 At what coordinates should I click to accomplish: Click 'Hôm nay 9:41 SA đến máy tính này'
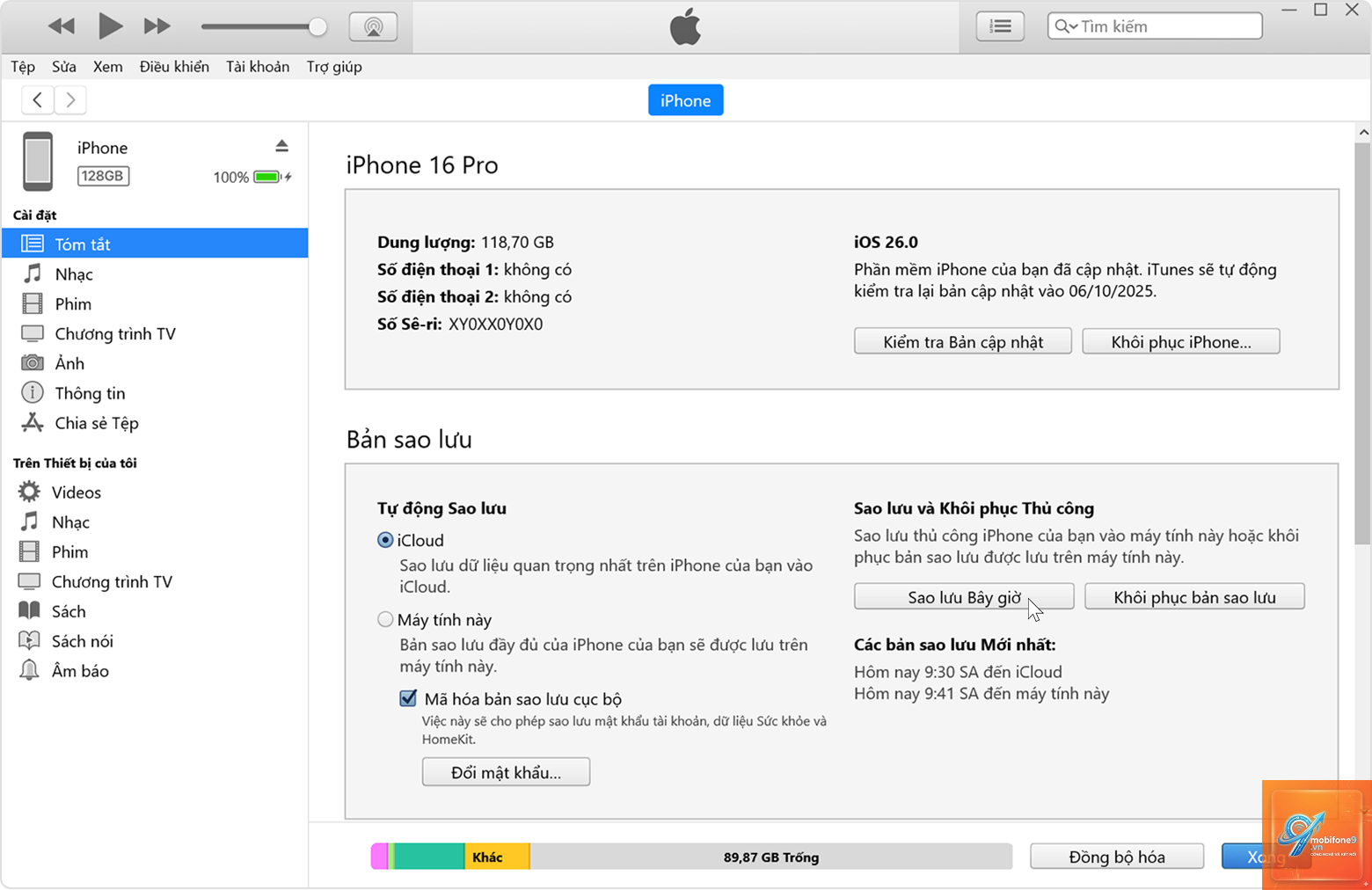(x=982, y=694)
